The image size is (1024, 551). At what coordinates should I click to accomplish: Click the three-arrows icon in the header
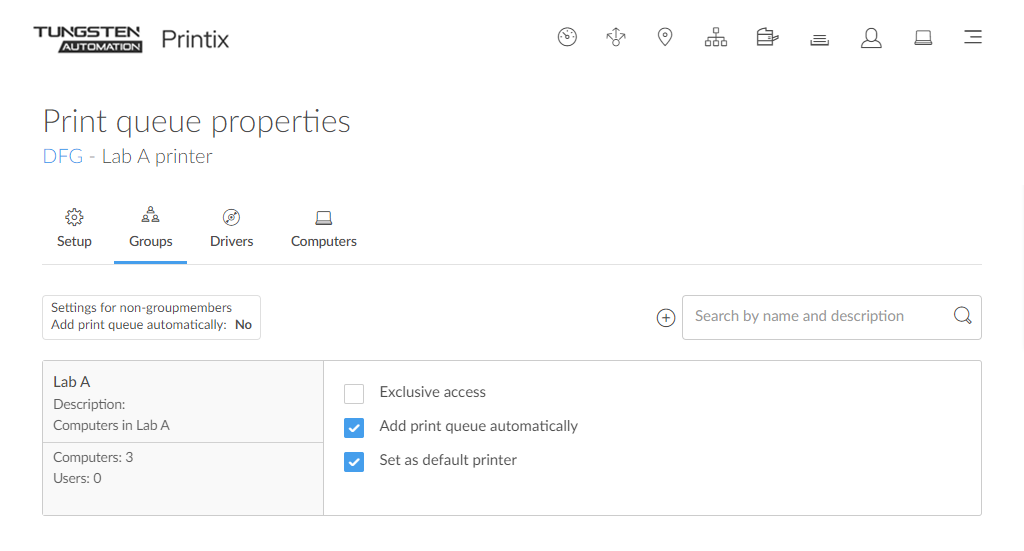coord(616,38)
